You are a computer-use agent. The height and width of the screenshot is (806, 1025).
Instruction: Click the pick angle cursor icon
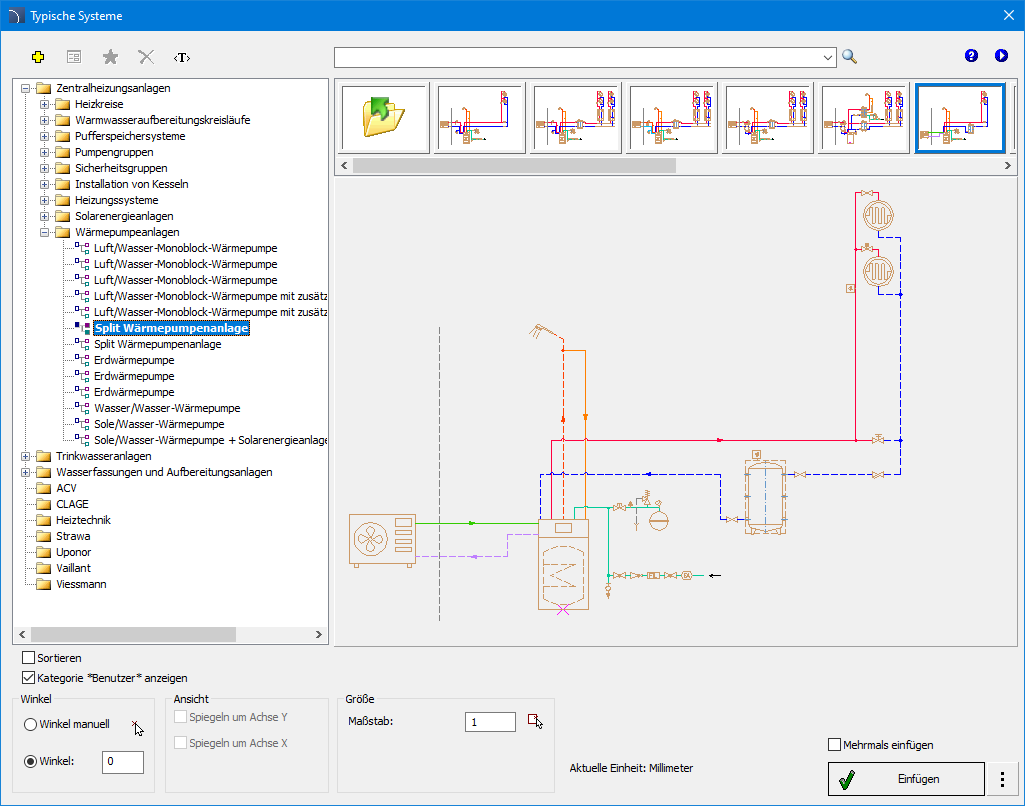point(137,726)
